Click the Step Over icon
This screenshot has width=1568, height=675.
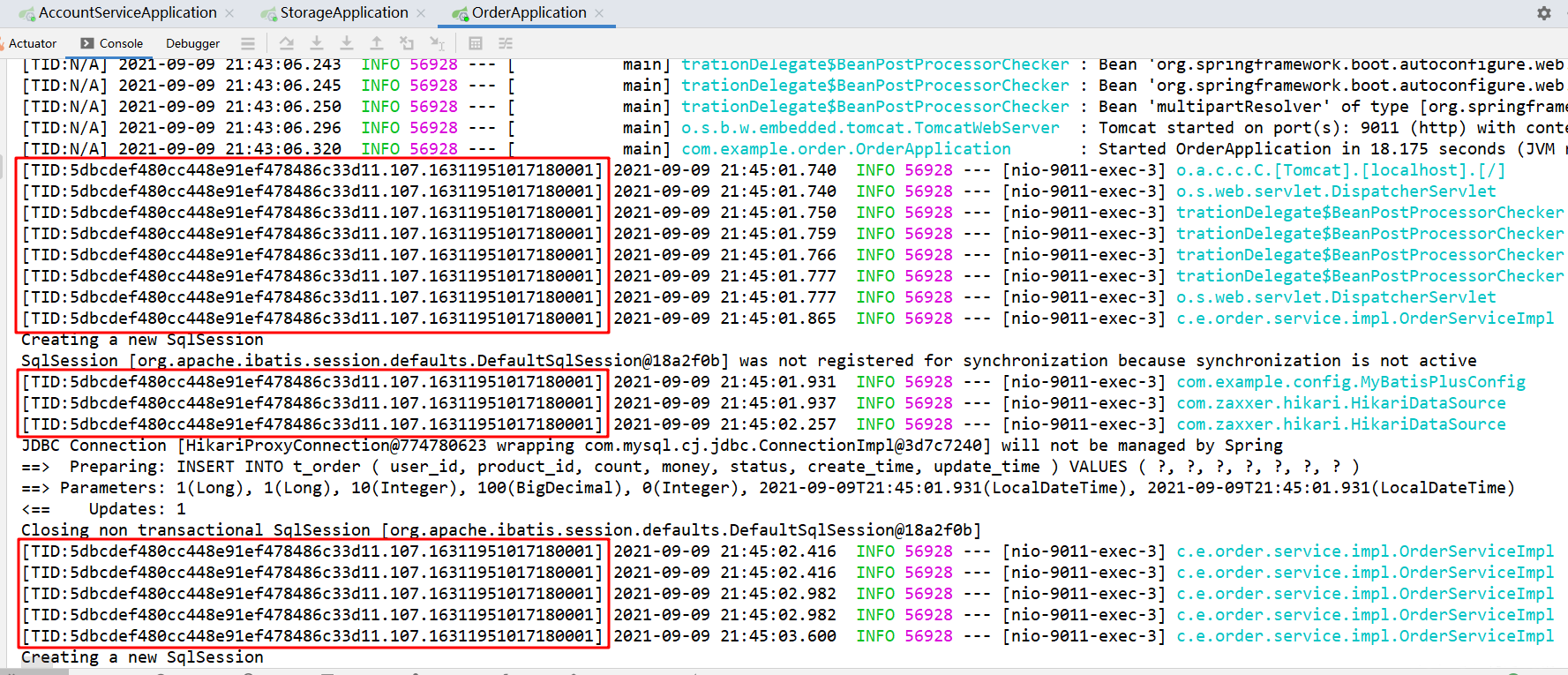pyautogui.click(x=317, y=43)
